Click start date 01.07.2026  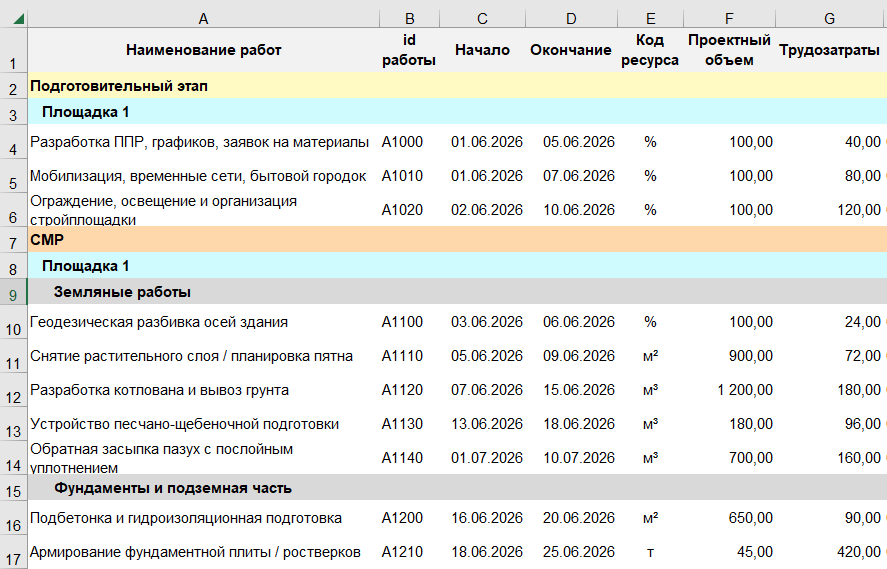(482, 458)
